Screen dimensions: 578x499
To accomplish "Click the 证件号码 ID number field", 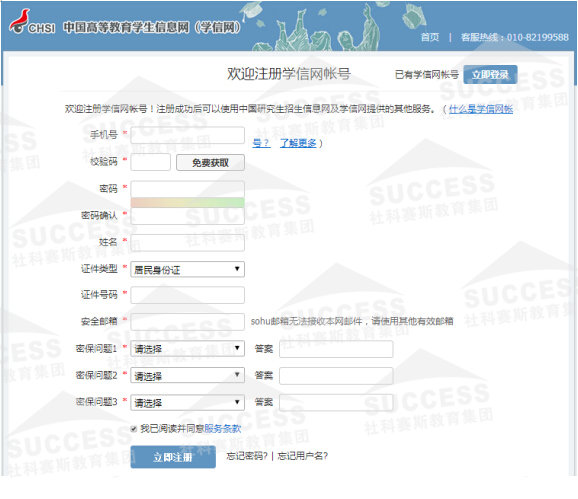I will click(187, 295).
